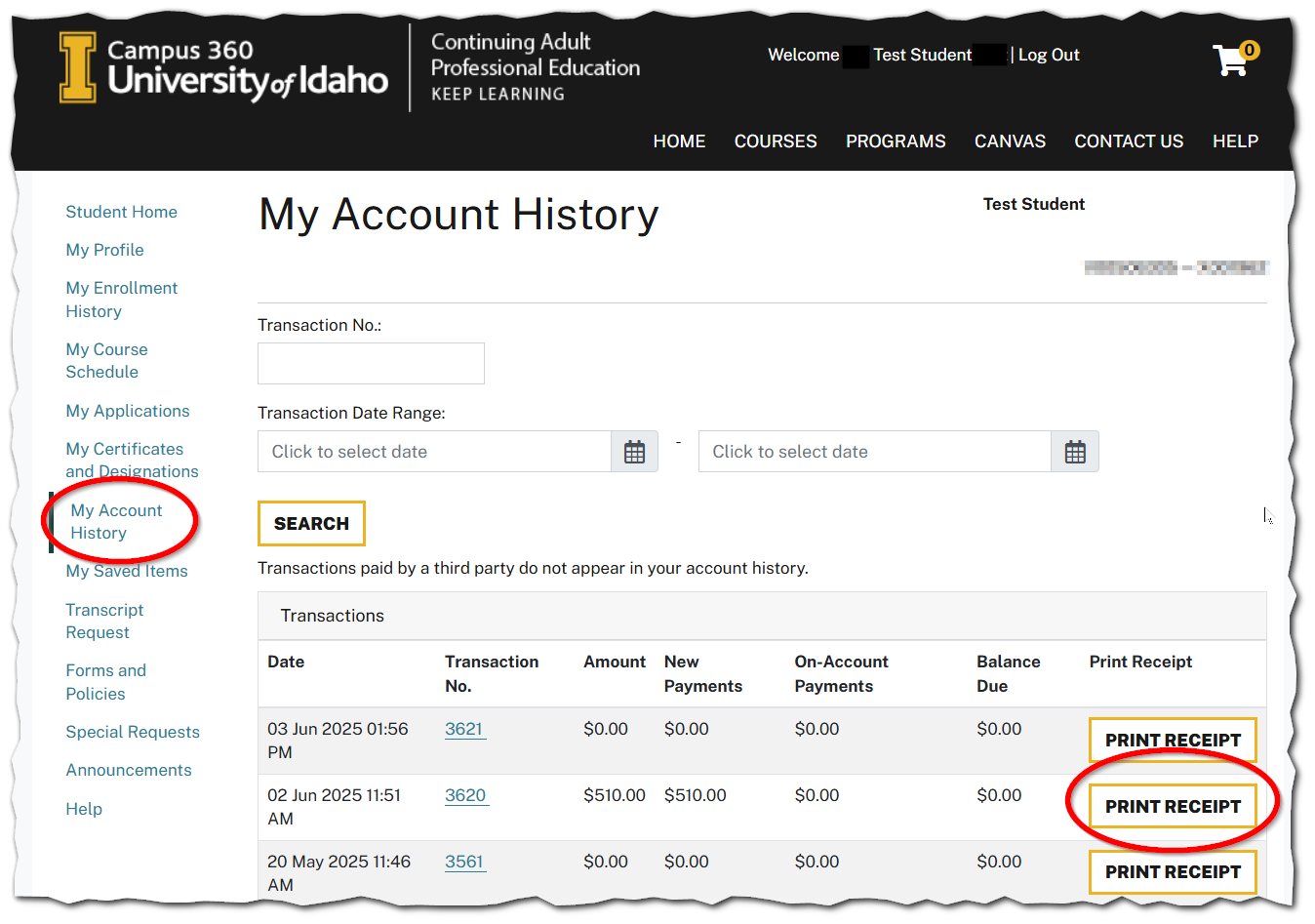Viewport: 1315px width, 924px height.
Task: Select My Account History in the sidebar
Action: click(x=117, y=521)
